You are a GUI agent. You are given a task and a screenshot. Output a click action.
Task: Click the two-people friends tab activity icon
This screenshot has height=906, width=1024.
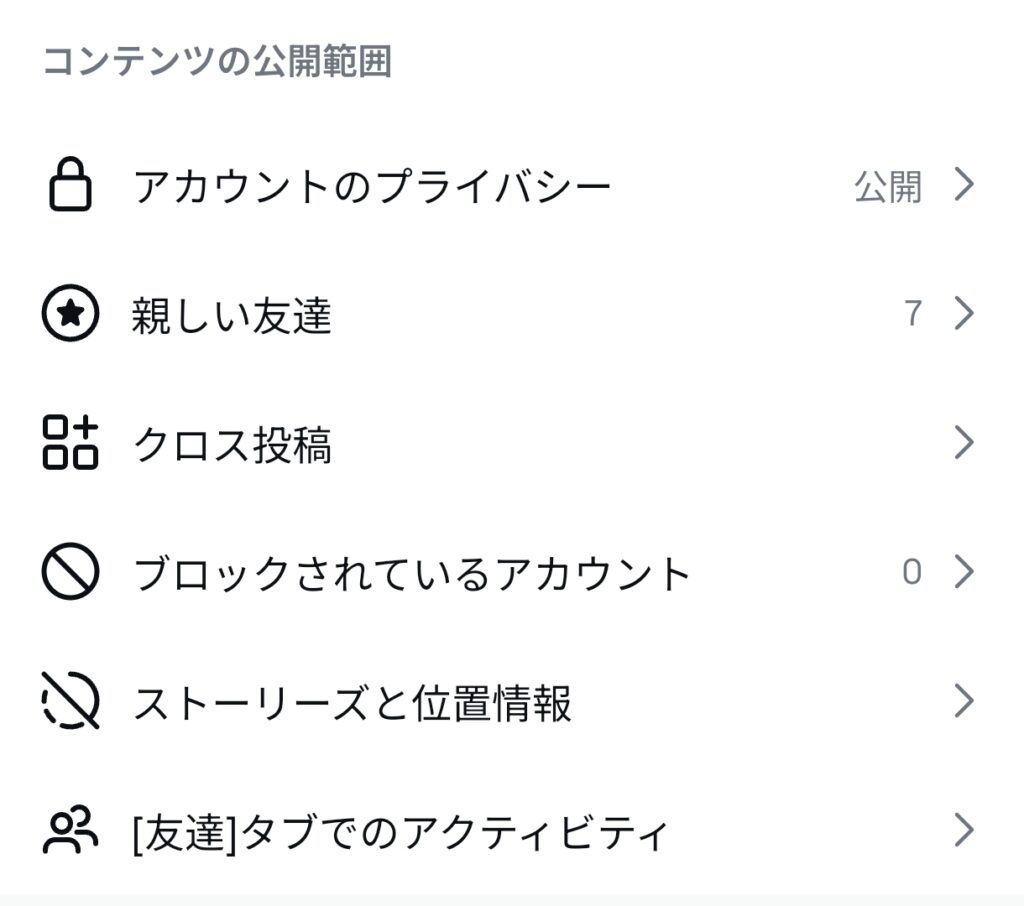tap(70, 830)
